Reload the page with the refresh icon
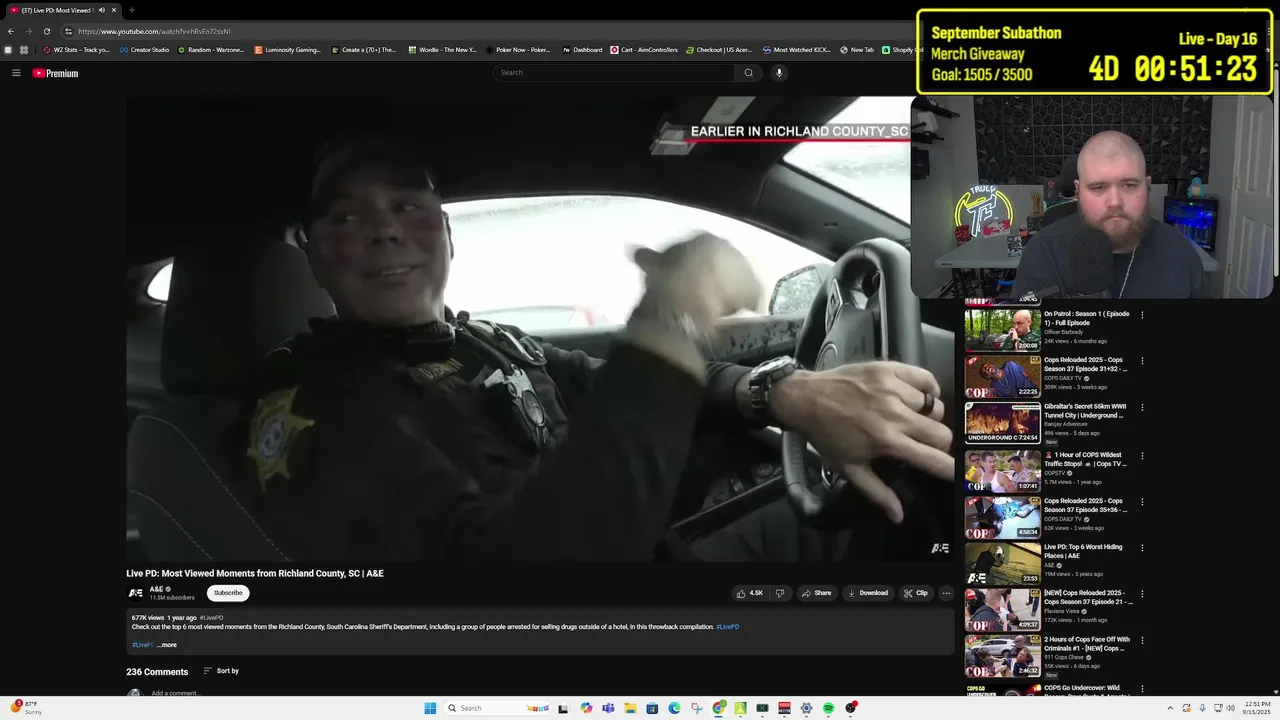The height and width of the screenshot is (720, 1280). coord(46,31)
